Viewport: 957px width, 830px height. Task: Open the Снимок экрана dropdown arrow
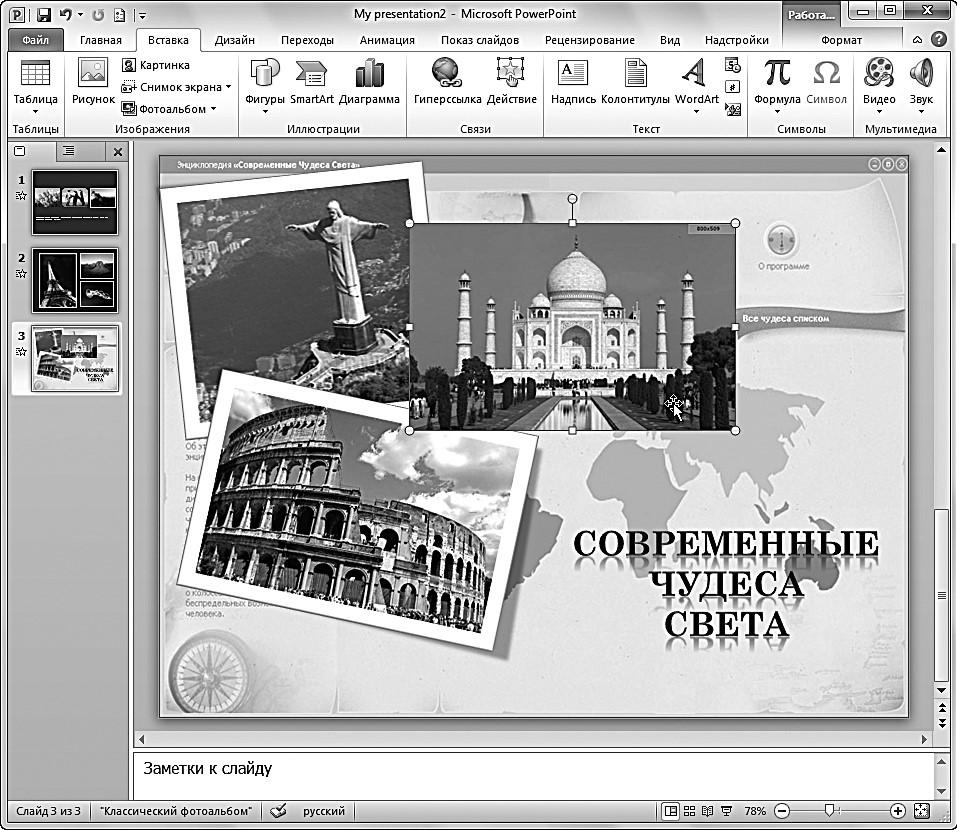[x=228, y=87]
